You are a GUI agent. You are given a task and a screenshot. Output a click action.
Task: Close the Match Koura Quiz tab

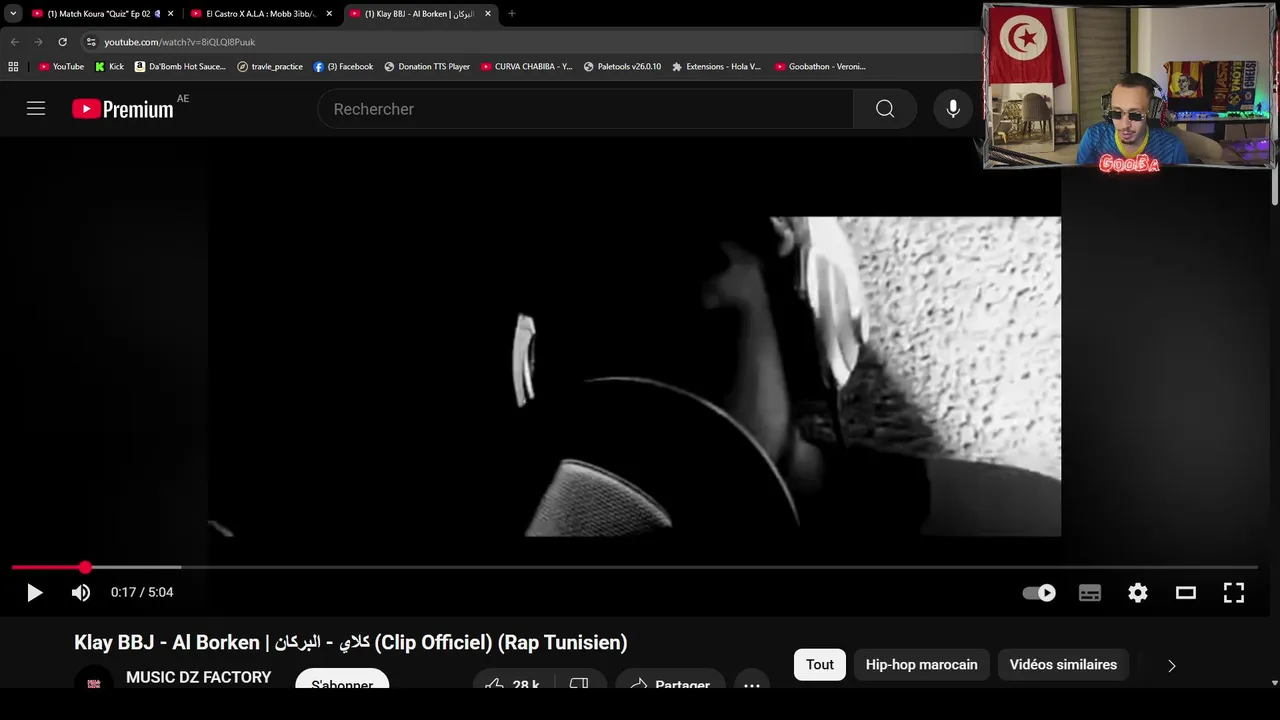coord(170,14)
